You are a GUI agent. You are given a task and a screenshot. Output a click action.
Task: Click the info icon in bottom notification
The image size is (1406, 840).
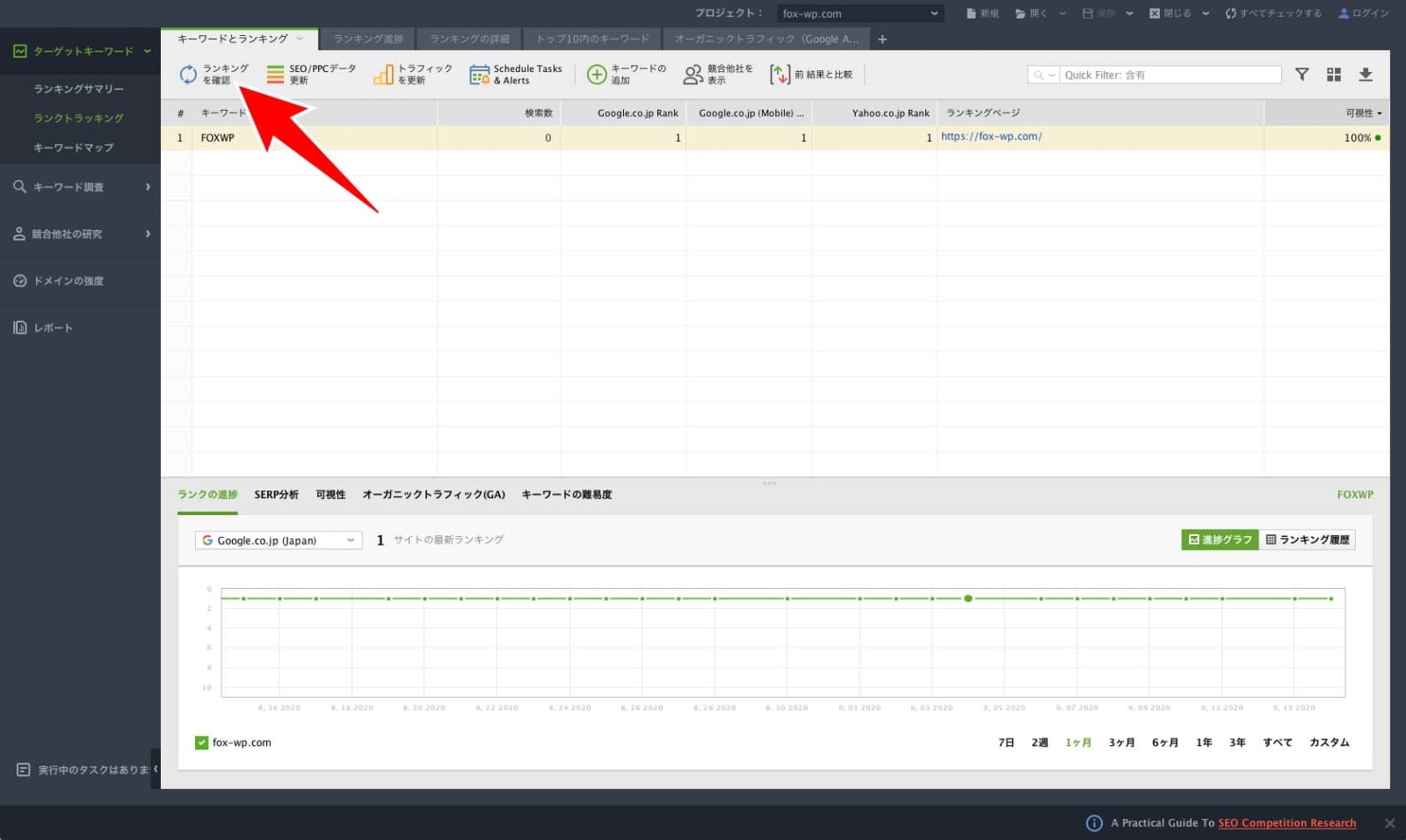coord(1094,822)
